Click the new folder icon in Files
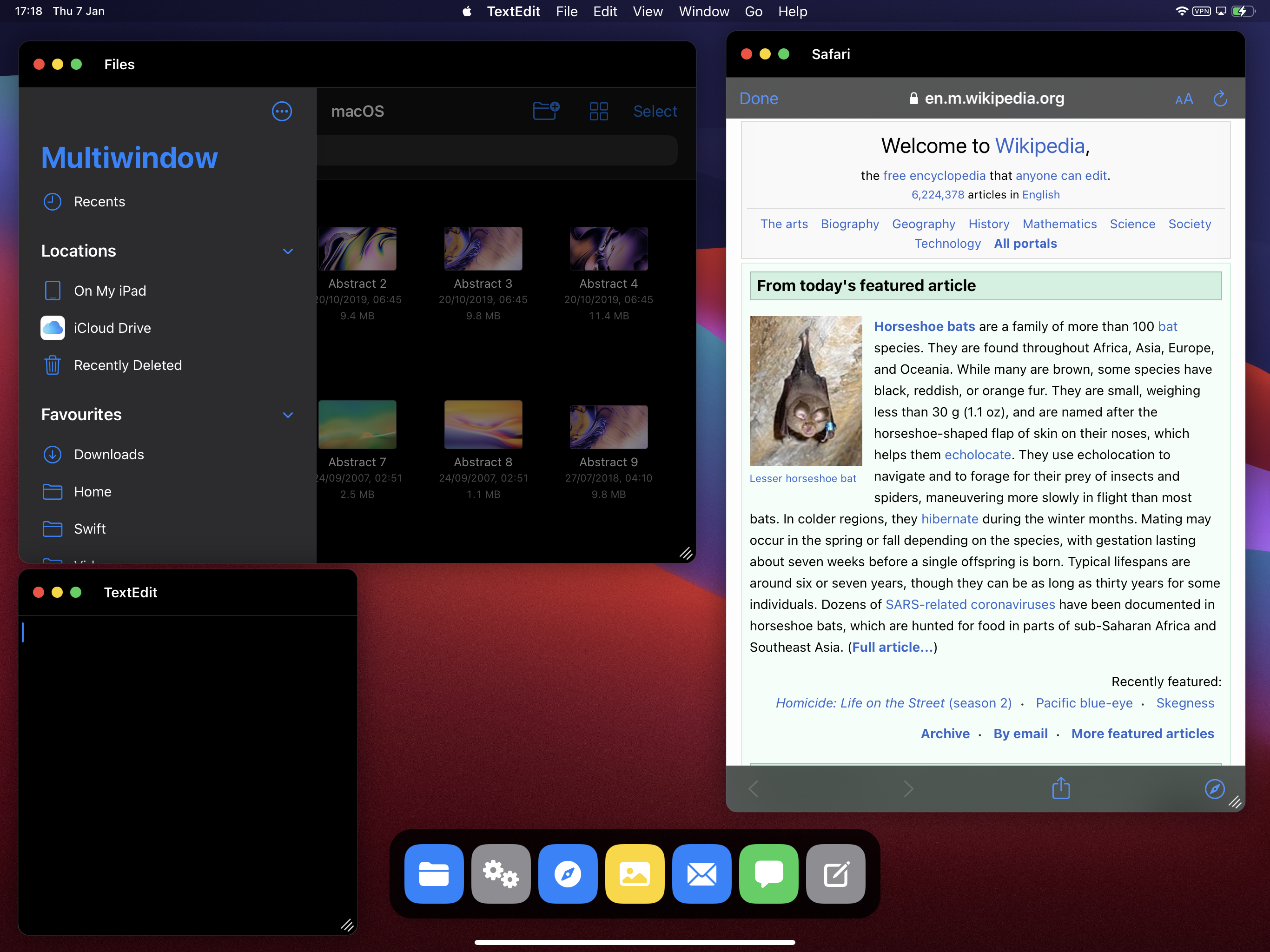The height and width of the screenshot is (952, 1270). coord(545,110)
